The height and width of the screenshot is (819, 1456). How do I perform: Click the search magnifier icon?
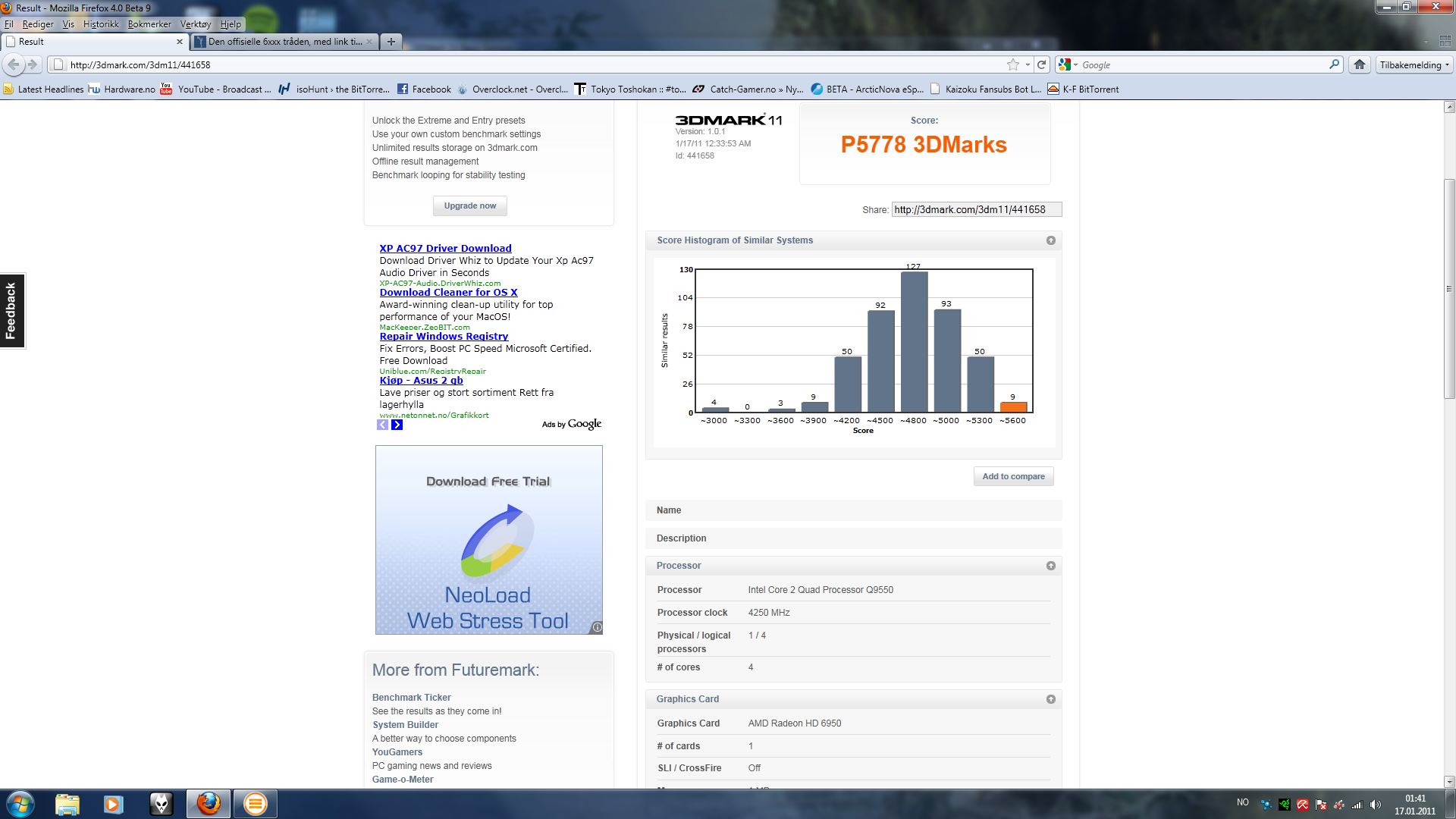pyautogui.click(x=1335, y=64)
